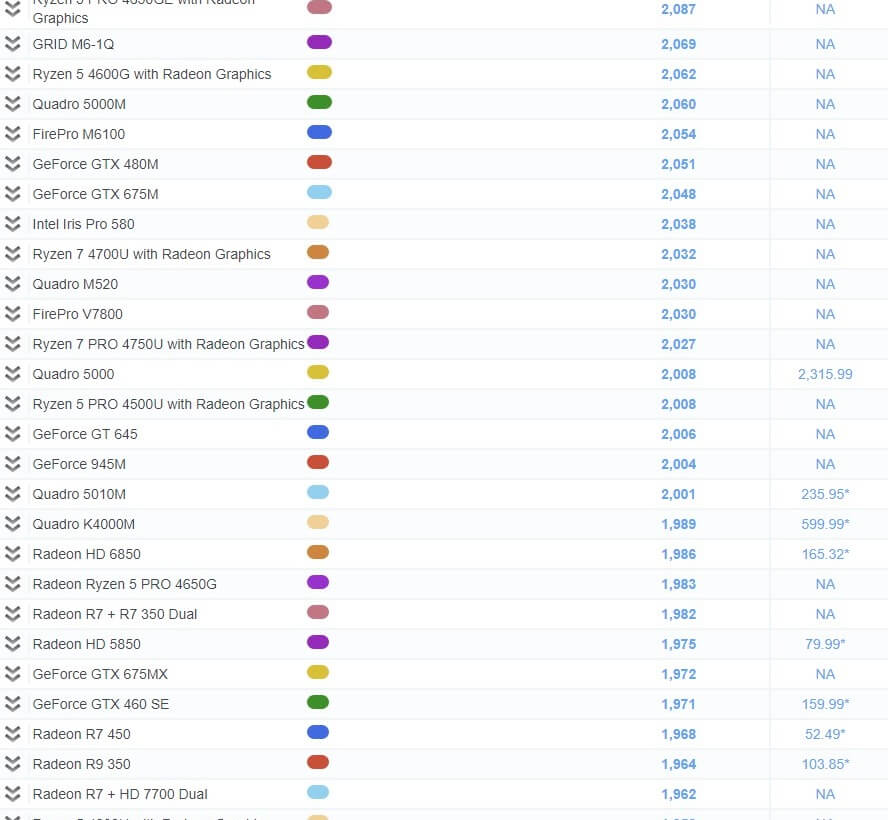Open the Intel Iris Pro 580 link
The height and width of the screenshot is (820, 888).
coord(83,224)
